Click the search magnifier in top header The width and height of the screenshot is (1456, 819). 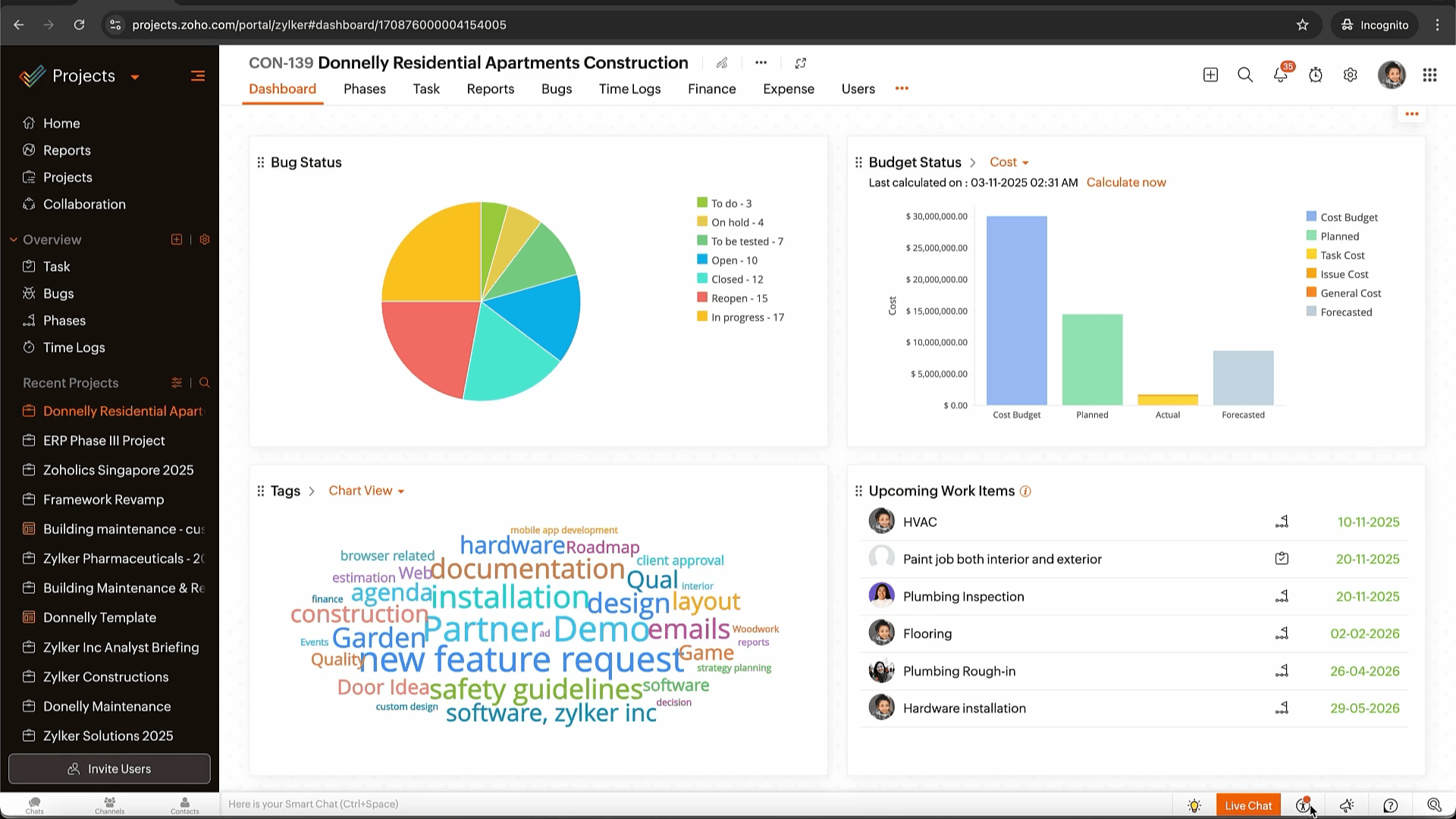coord(1245,75)
